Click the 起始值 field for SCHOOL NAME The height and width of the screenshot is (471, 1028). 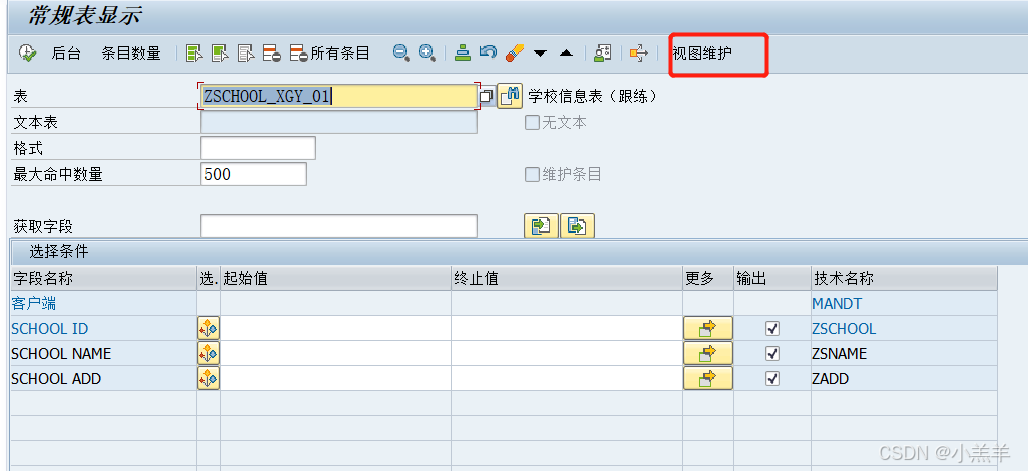336,354
